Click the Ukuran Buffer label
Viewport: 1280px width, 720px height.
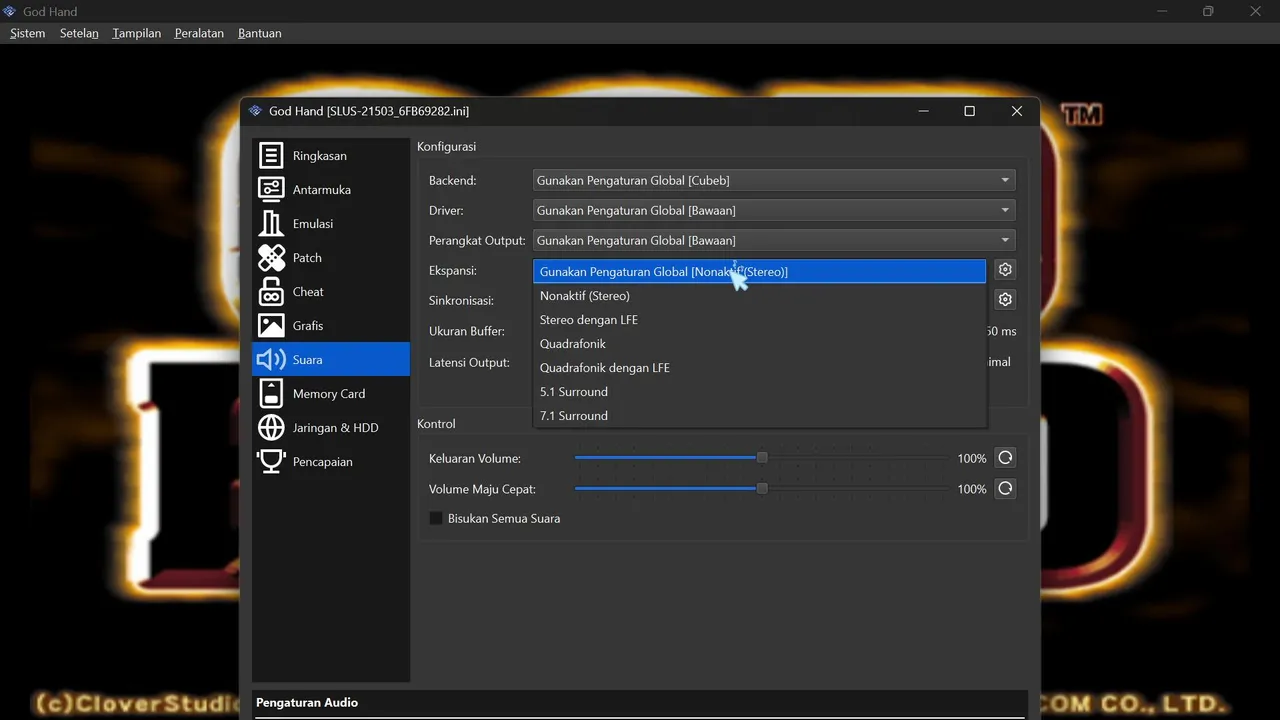pos(467,331)
